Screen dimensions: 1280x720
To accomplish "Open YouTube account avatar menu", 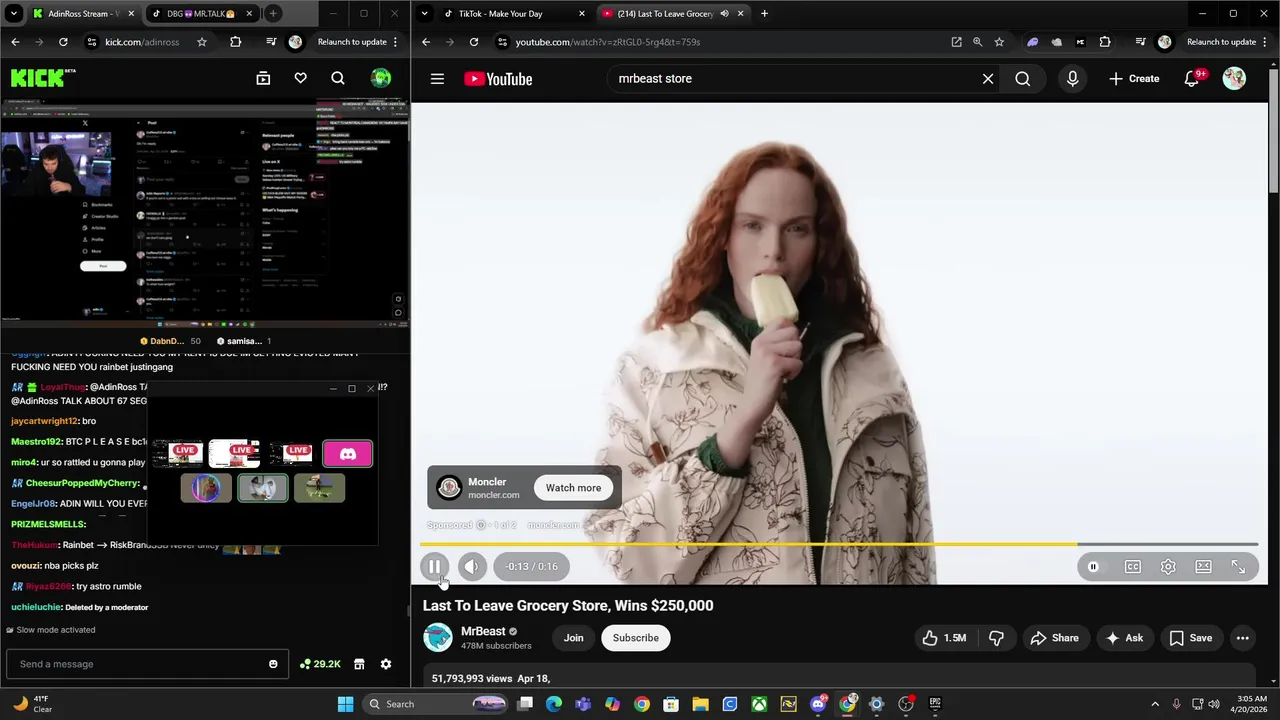I will [x=1234, y=79].
